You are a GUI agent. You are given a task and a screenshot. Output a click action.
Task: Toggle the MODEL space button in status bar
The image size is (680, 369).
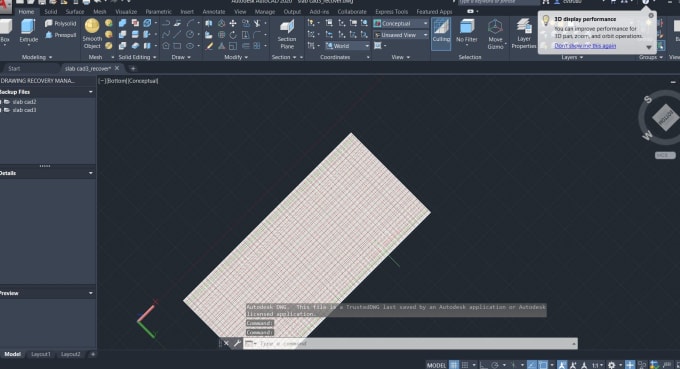click(436, 365)
